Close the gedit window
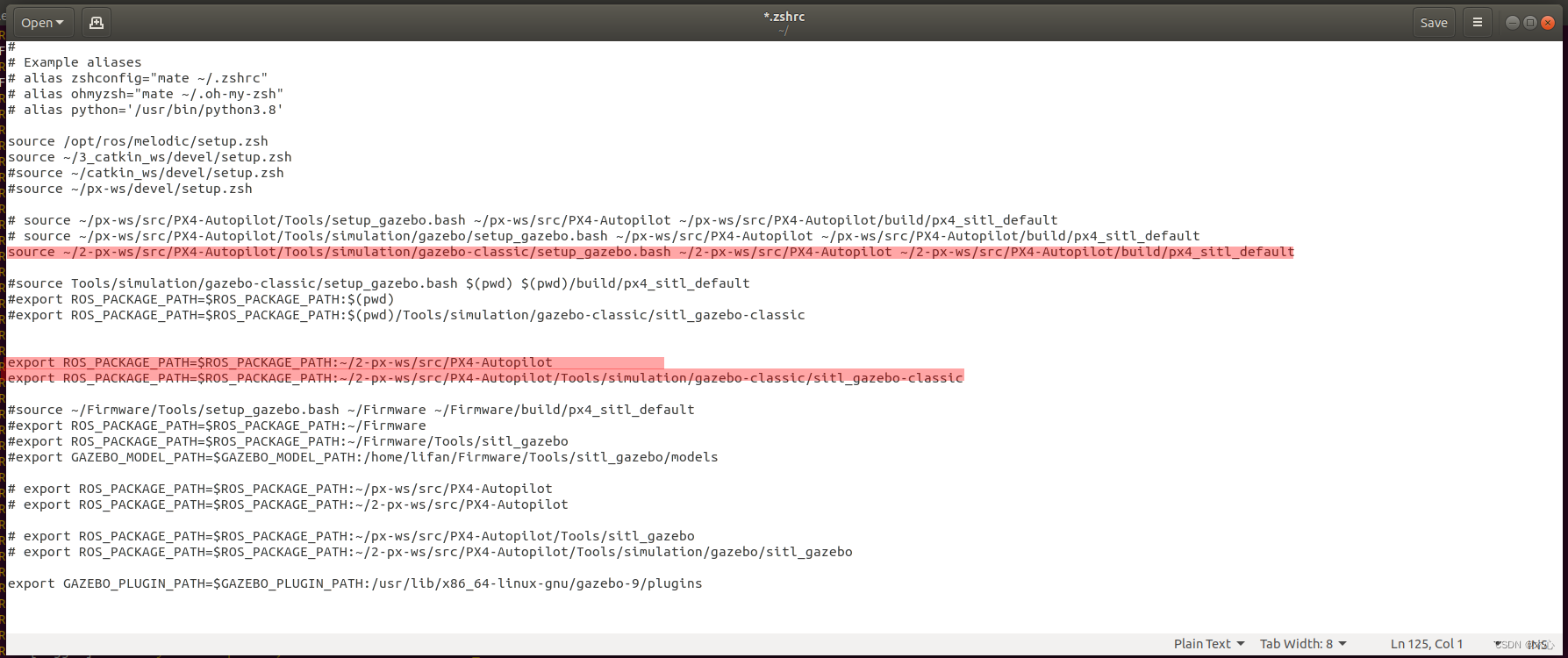Screen dimensions: 1568x658 1548,23
